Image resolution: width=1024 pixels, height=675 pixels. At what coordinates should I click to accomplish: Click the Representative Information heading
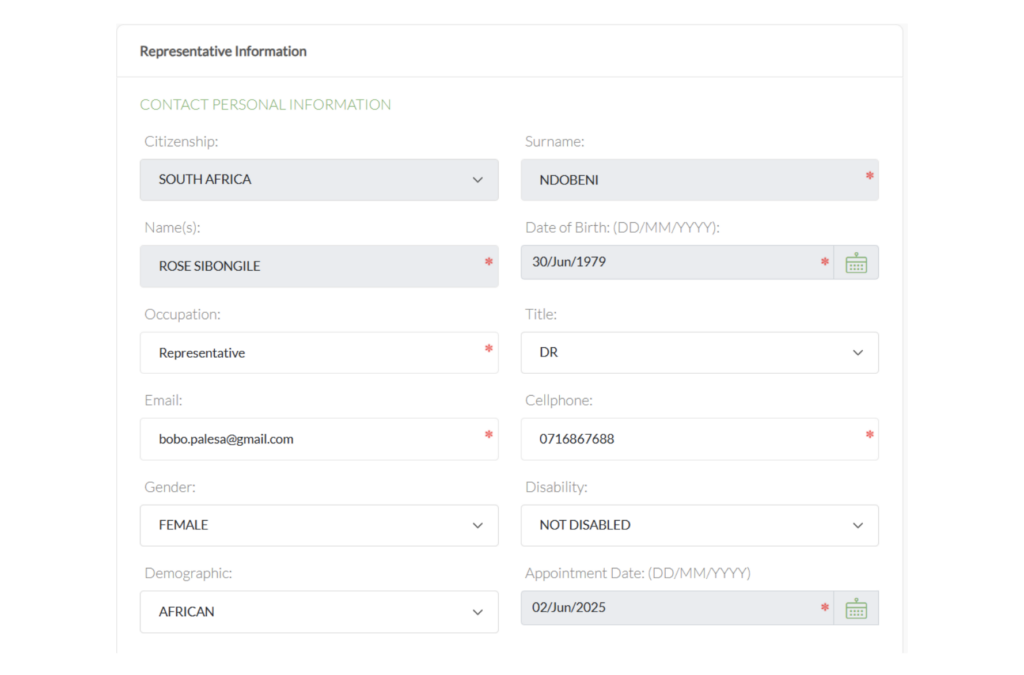[223, 51]
